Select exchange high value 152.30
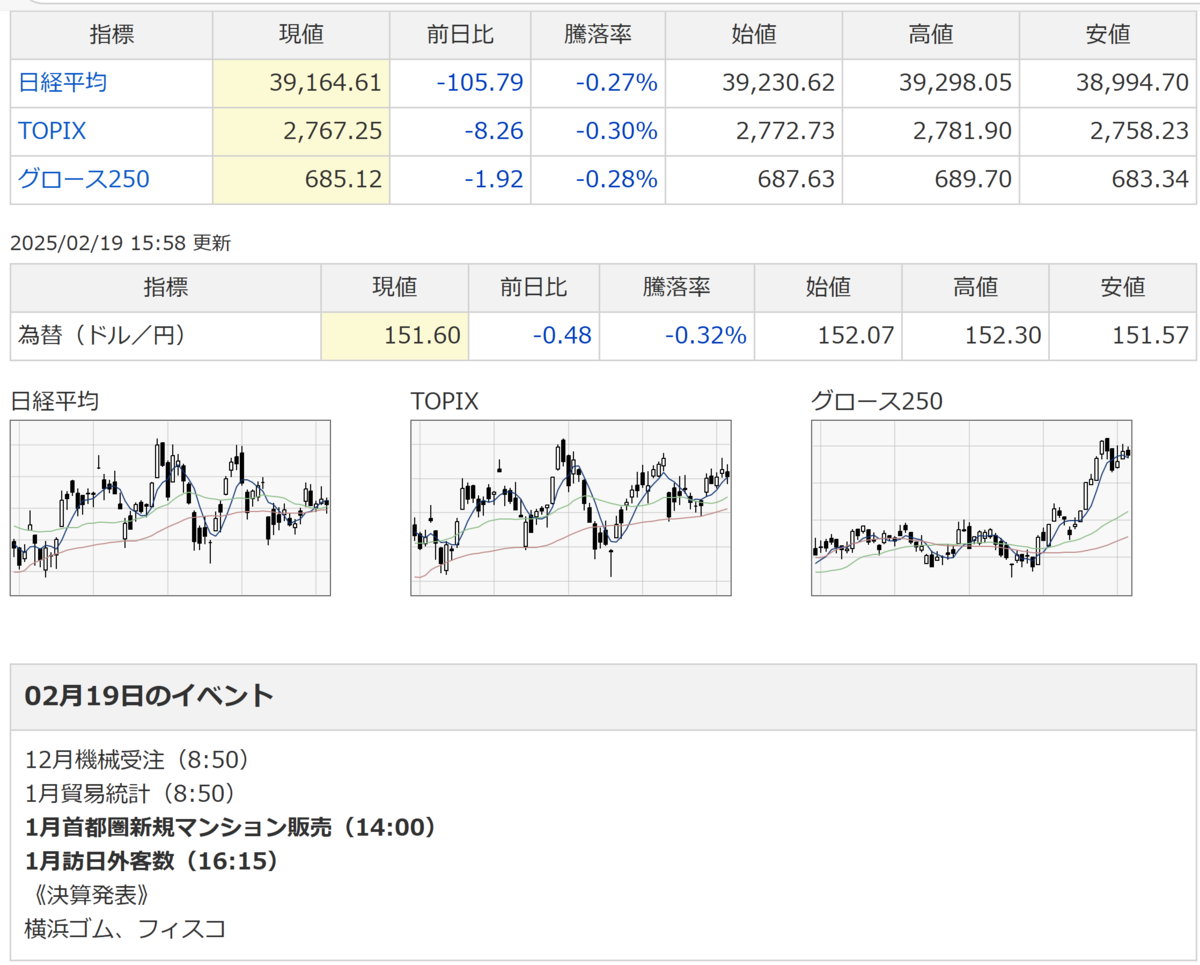The width and height of the screenshot is (1200, 965). coord(1003,336)
